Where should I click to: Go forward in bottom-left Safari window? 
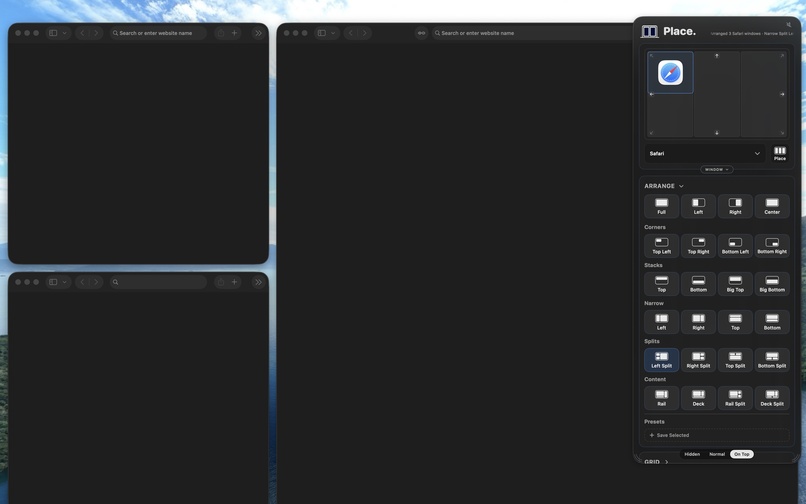point(96,282)
